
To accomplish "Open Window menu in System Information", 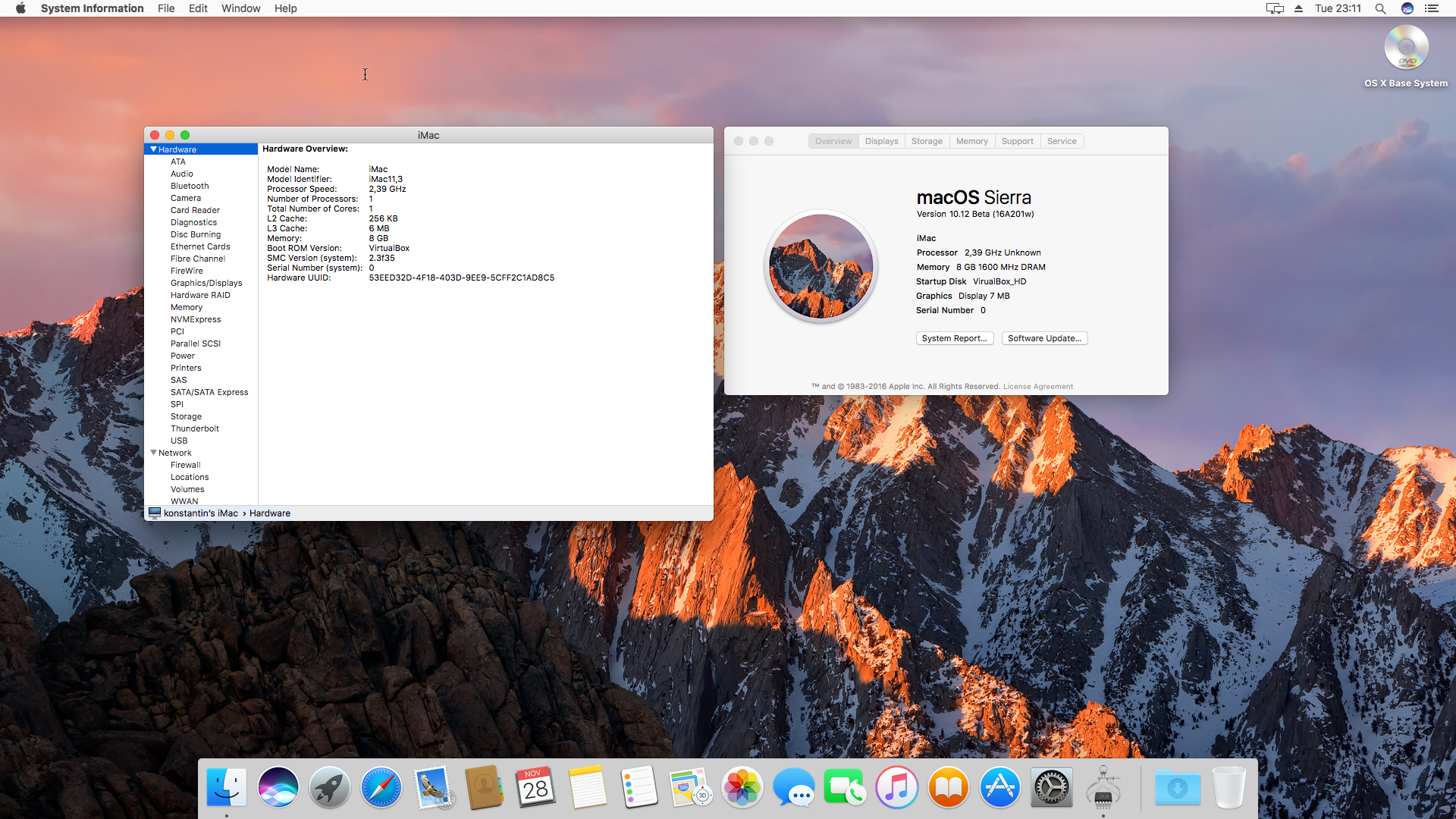I will (x=239, y=9).
